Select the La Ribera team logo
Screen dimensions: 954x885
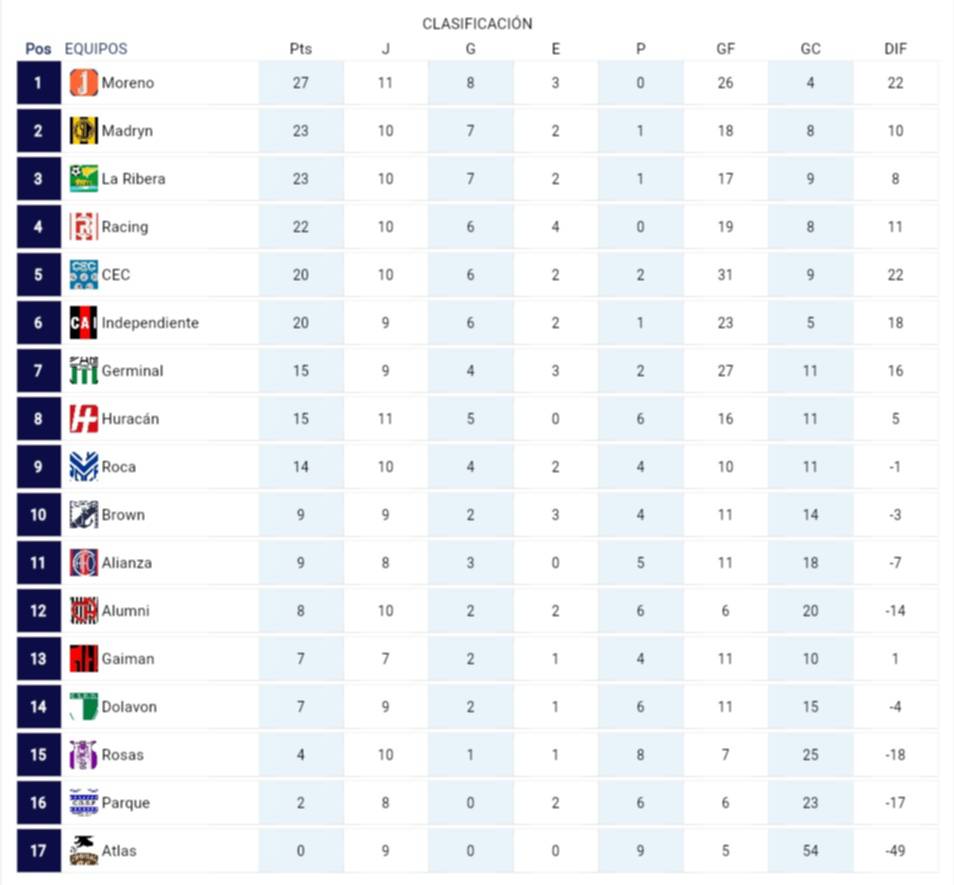[84, 179]
